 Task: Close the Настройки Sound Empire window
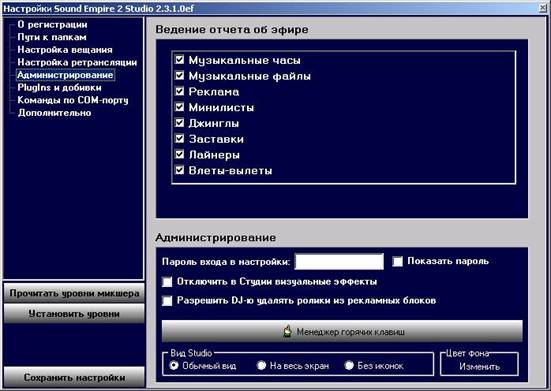click(543, 8)
